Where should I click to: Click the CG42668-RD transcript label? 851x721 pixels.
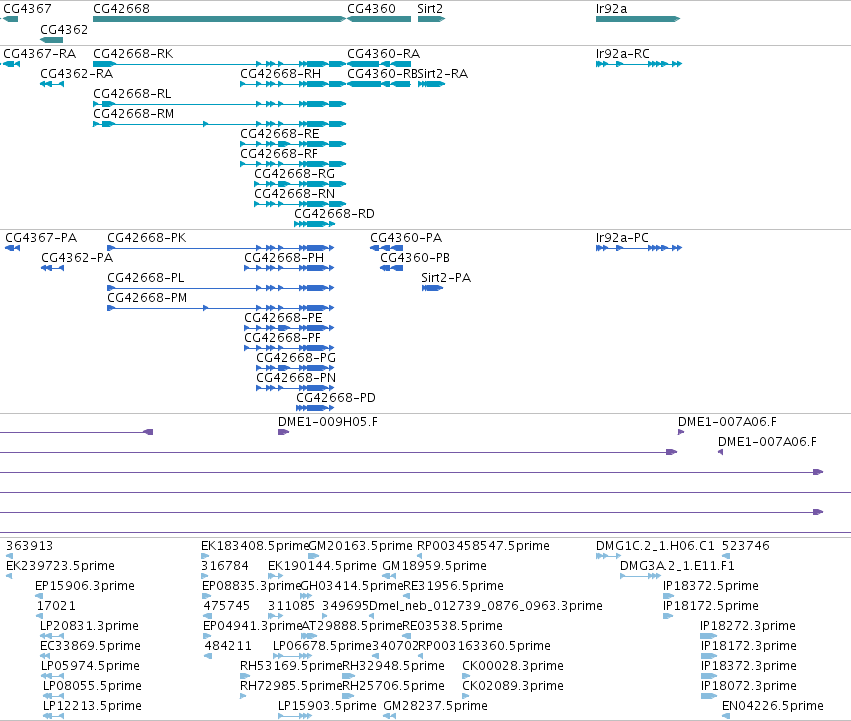coord(334,214)
